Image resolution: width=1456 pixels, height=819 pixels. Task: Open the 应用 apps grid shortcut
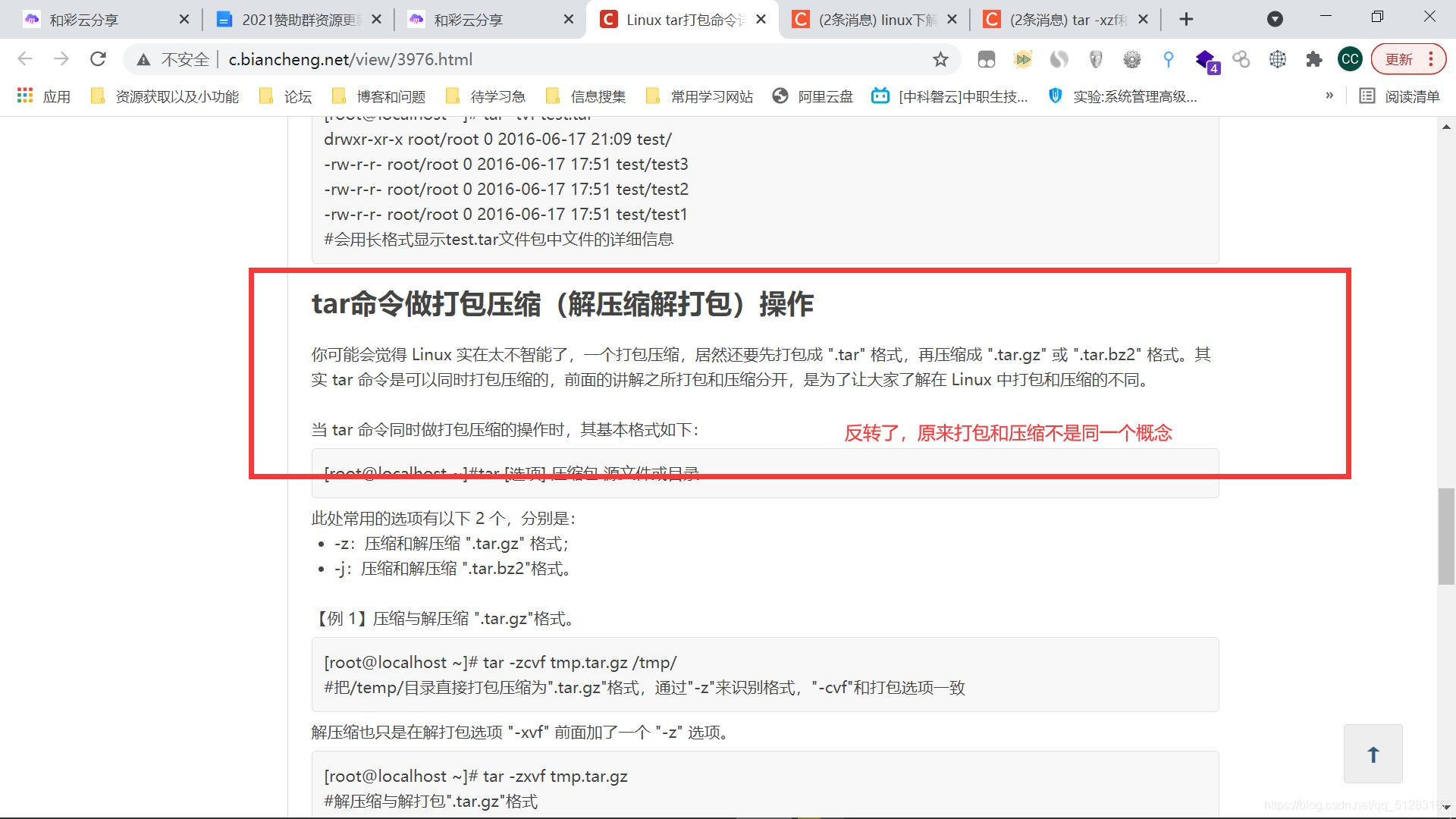[44, 96]
